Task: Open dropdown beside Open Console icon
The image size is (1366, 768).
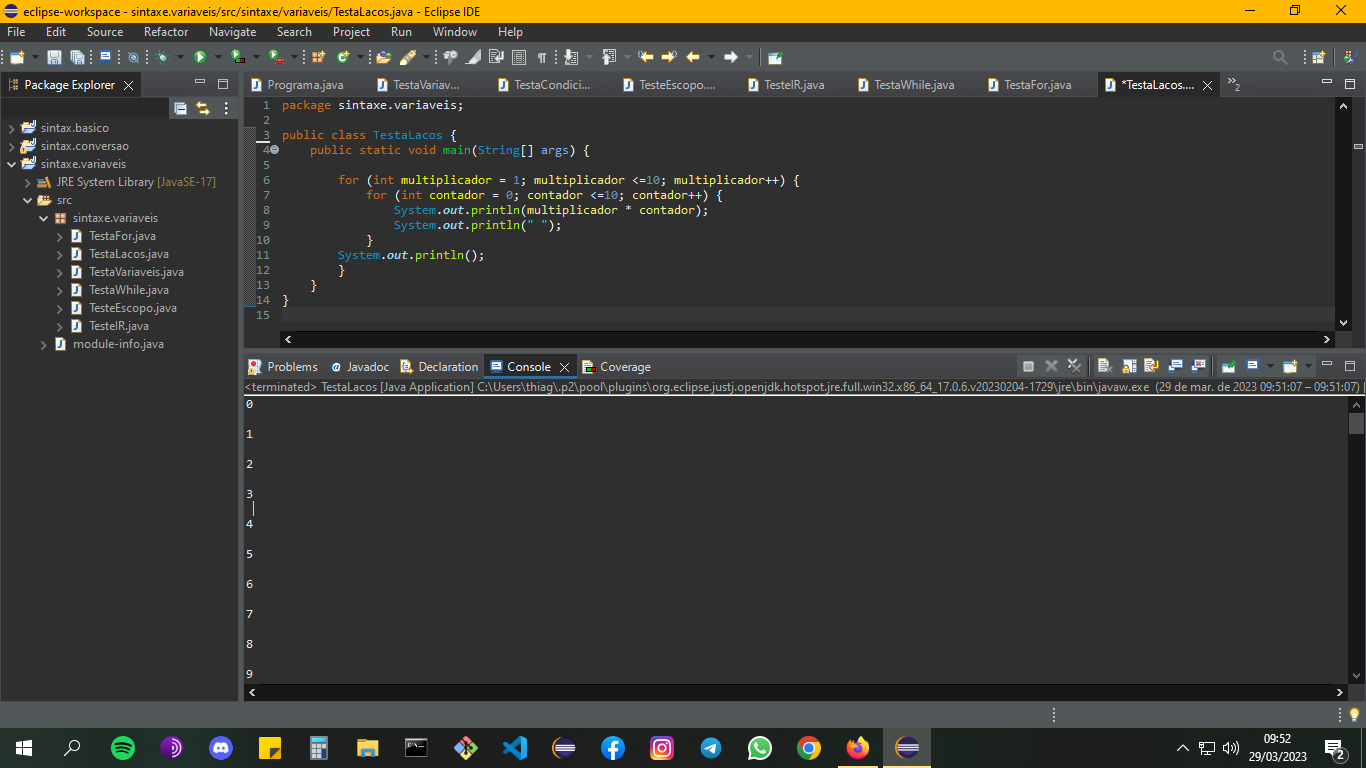Action: click(1308, 366)
